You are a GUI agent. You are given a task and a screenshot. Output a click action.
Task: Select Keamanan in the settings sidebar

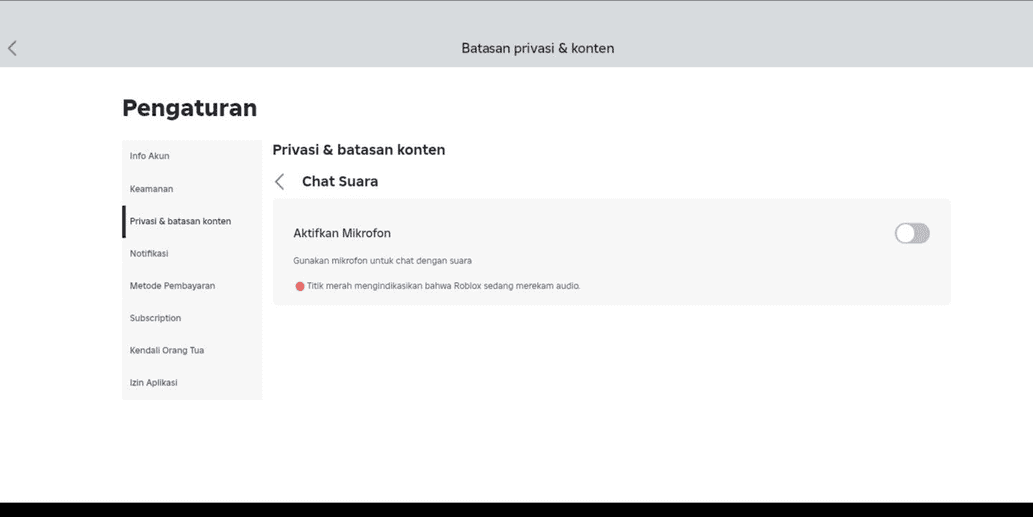152,189
